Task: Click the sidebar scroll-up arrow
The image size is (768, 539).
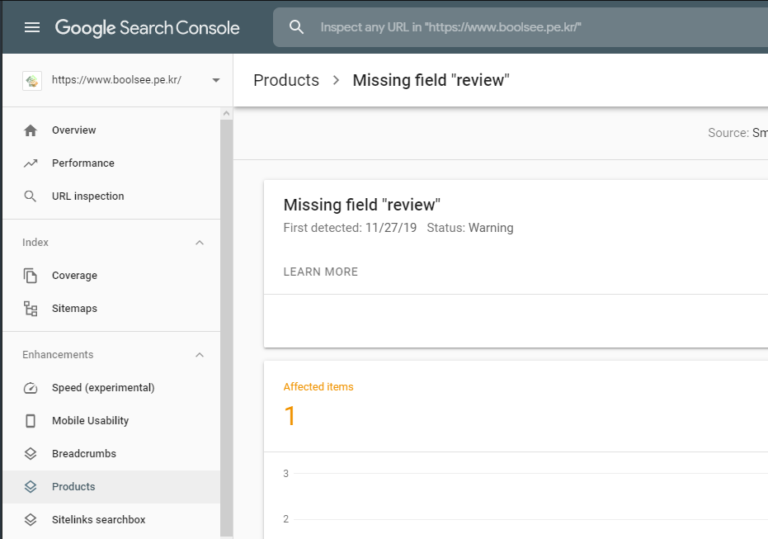Action: pyautogui.click(x=226, y=113)
